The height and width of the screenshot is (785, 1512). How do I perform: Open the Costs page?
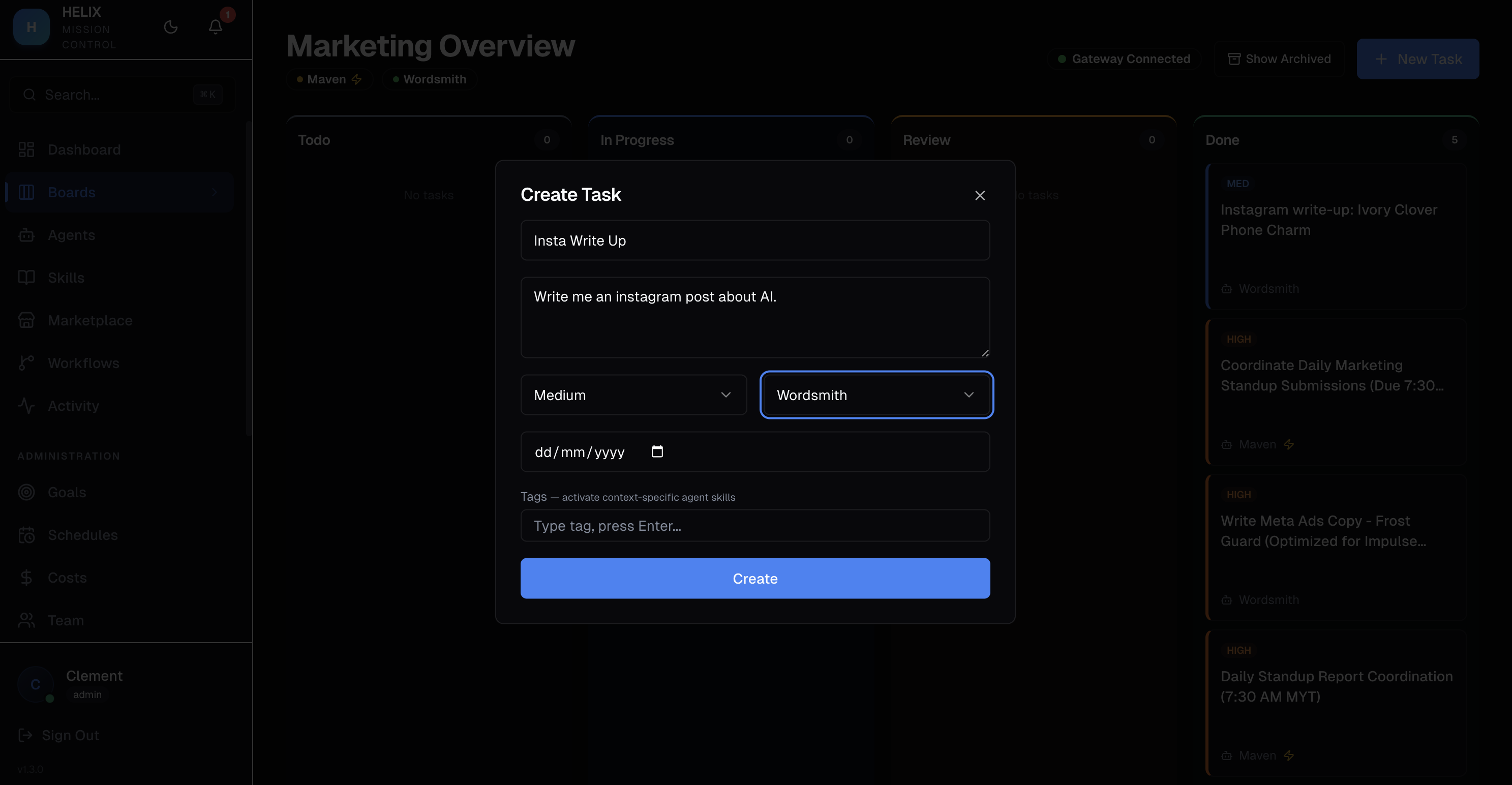pyautogui.click(x=120, y=578)
